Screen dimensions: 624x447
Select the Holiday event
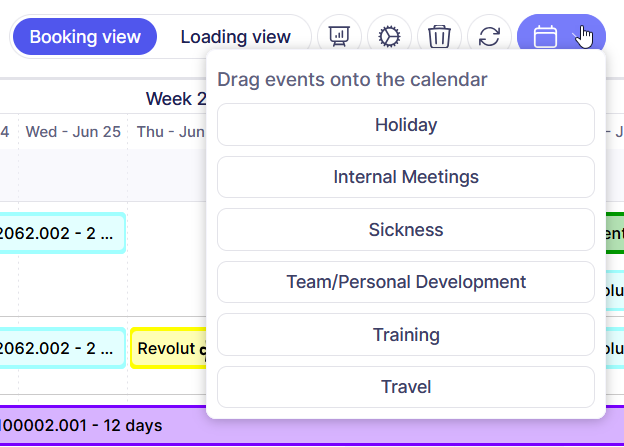pyautogui.click(x=405, y=125)
